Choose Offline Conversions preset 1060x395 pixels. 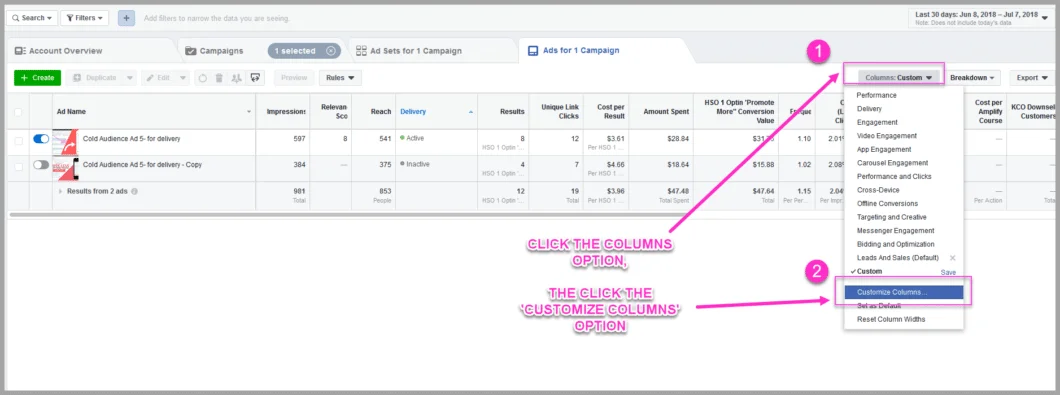pyautogui.click(x=887, y=204)
